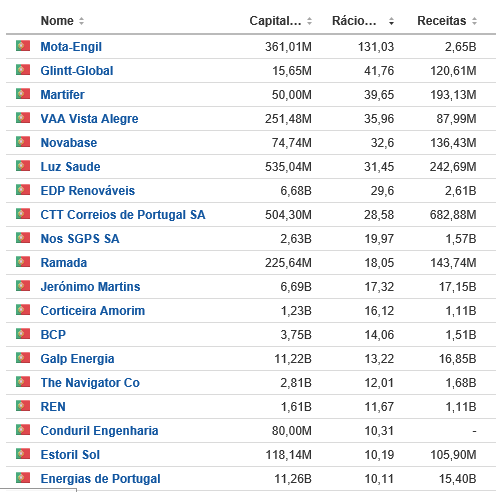This screenshot has height=492, width=496.
Task: Open the Estoril Sol link
Action: click(x=70, y=455)
